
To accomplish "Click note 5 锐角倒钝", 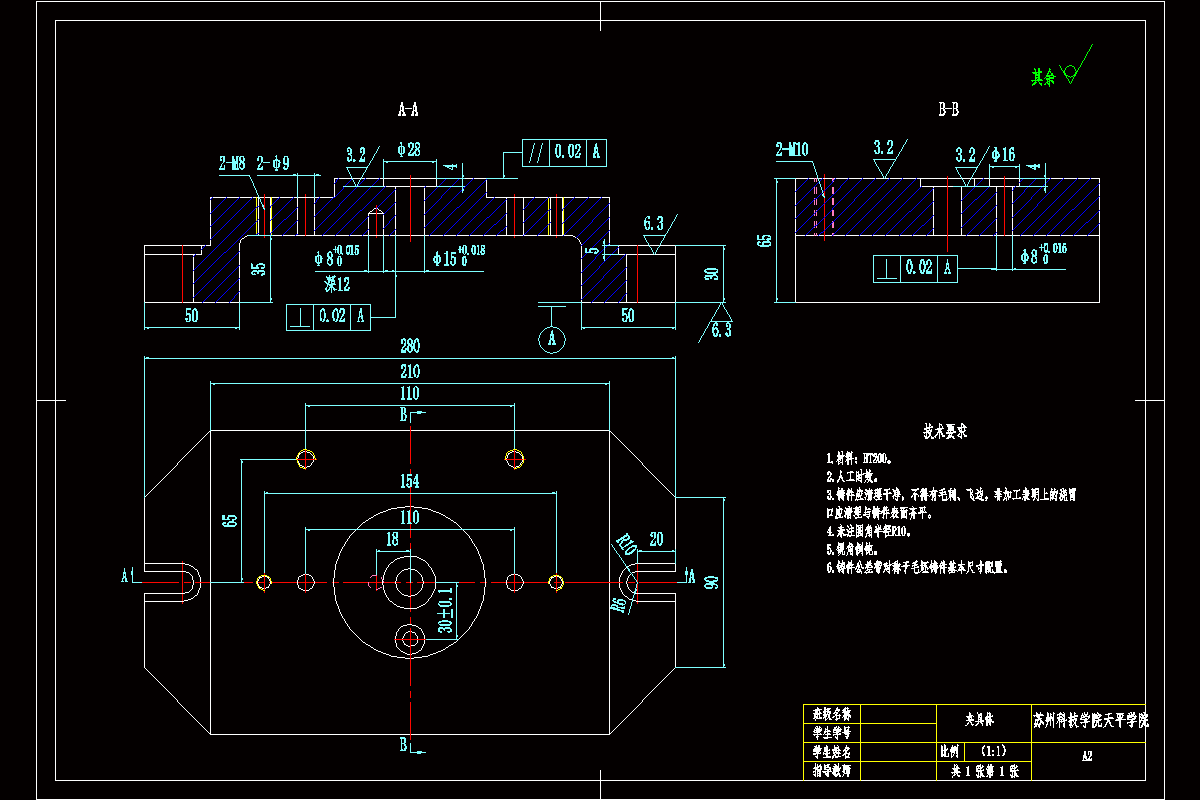I will [x=851, y=550].
